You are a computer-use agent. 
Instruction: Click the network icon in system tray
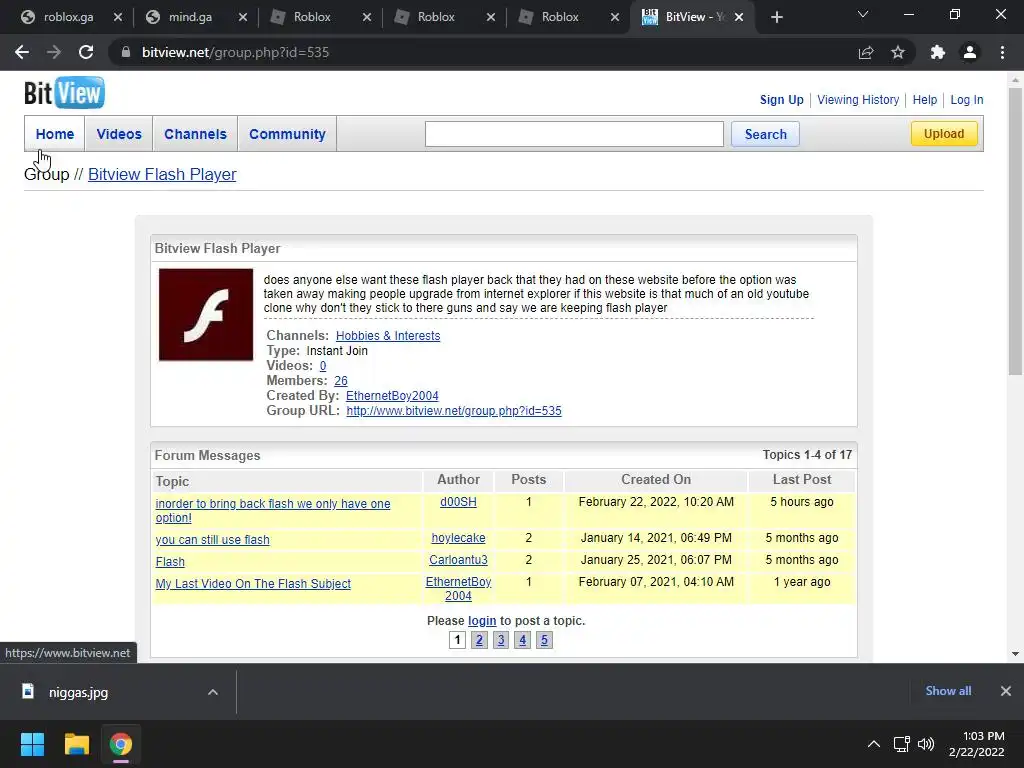902,744
